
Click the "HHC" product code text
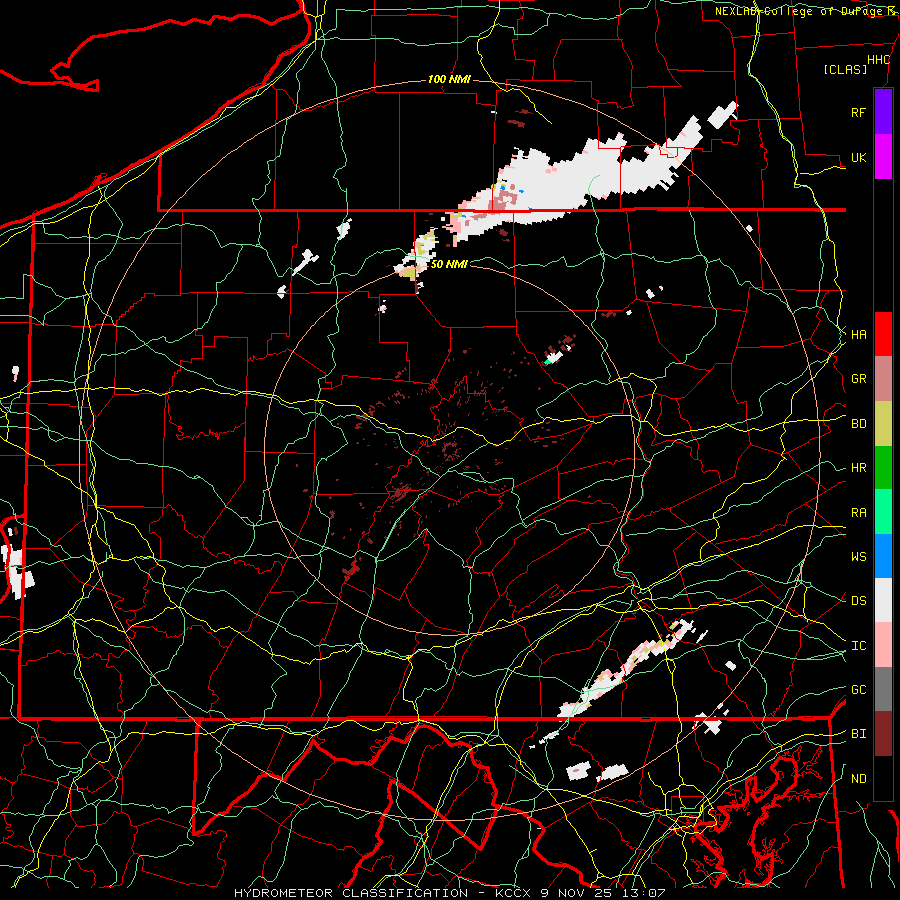pyautogui.click(x=878, y=60)
